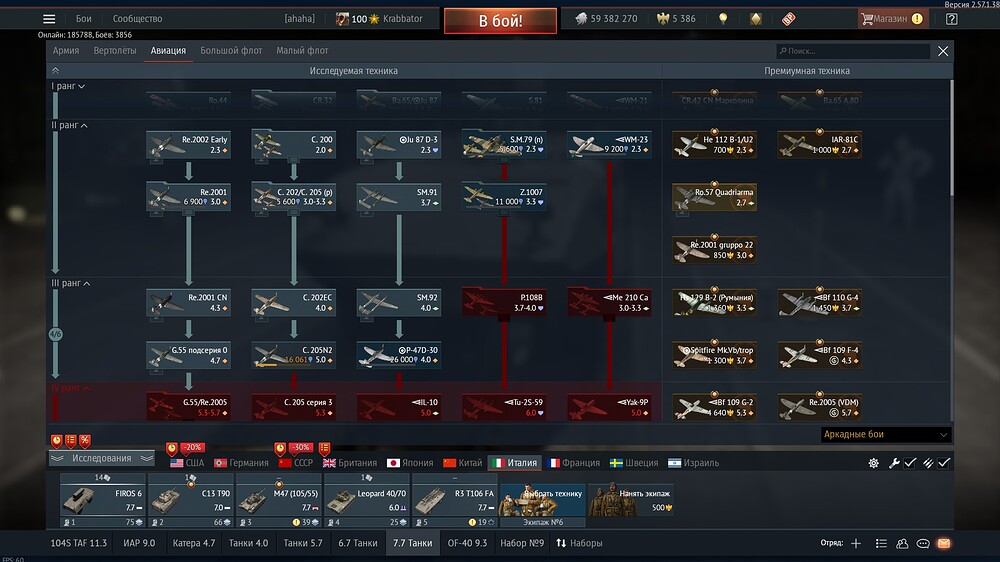Open the lightbulb research points icon
The width and height of the screenshot is (1000, 562).
pos(723,18)
